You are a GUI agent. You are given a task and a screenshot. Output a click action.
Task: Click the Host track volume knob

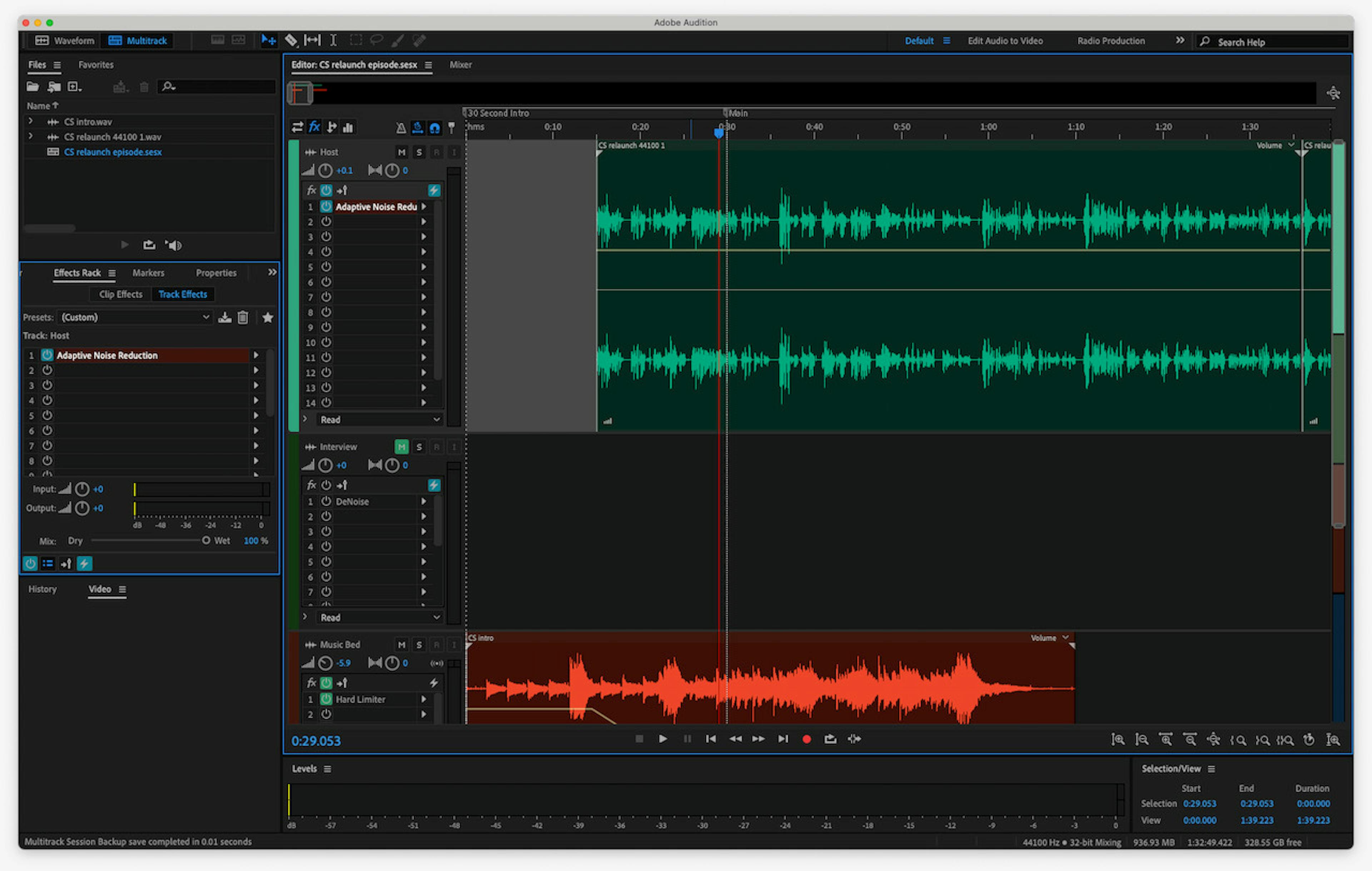point(325,170)
